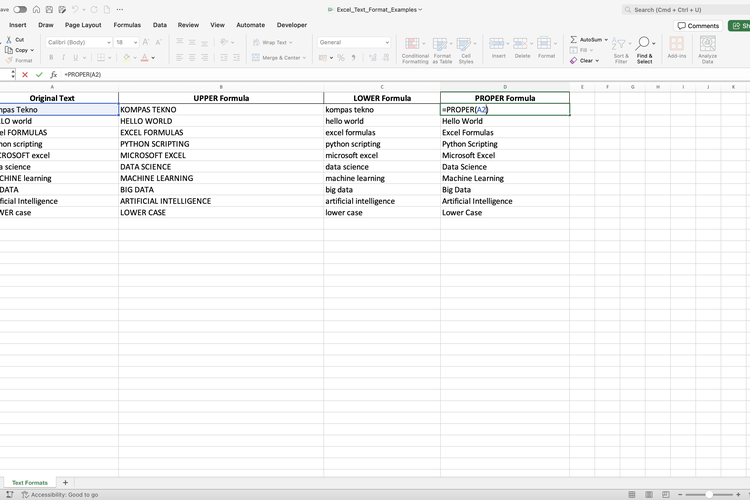Screen dimensions: 750x500
Task: Expand the Calibri (Body) font dropdown
Action: [107, 43]
